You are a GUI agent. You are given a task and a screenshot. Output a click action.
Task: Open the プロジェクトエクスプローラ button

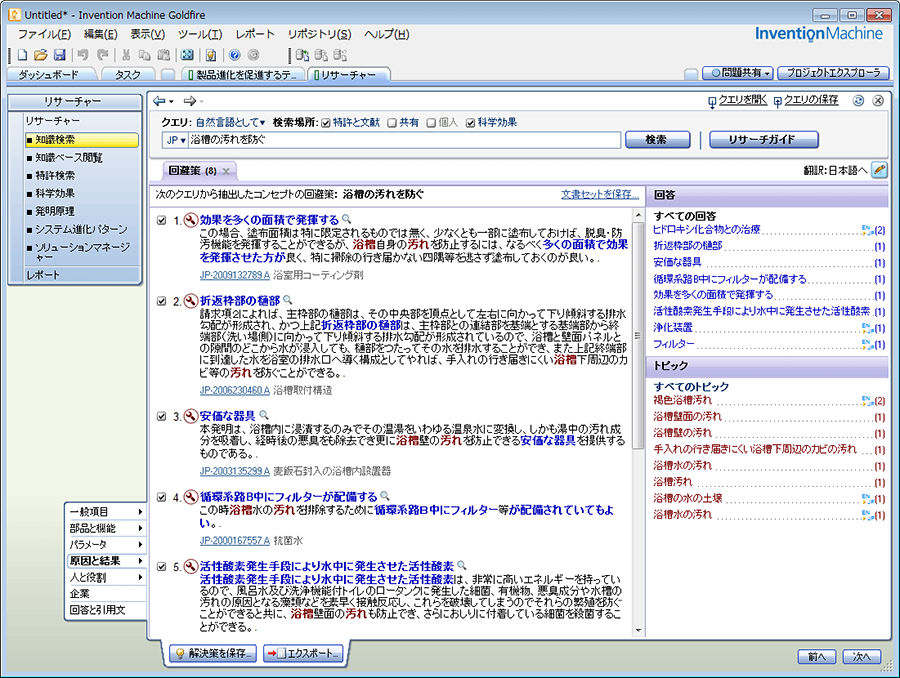(x=833, y=73)
